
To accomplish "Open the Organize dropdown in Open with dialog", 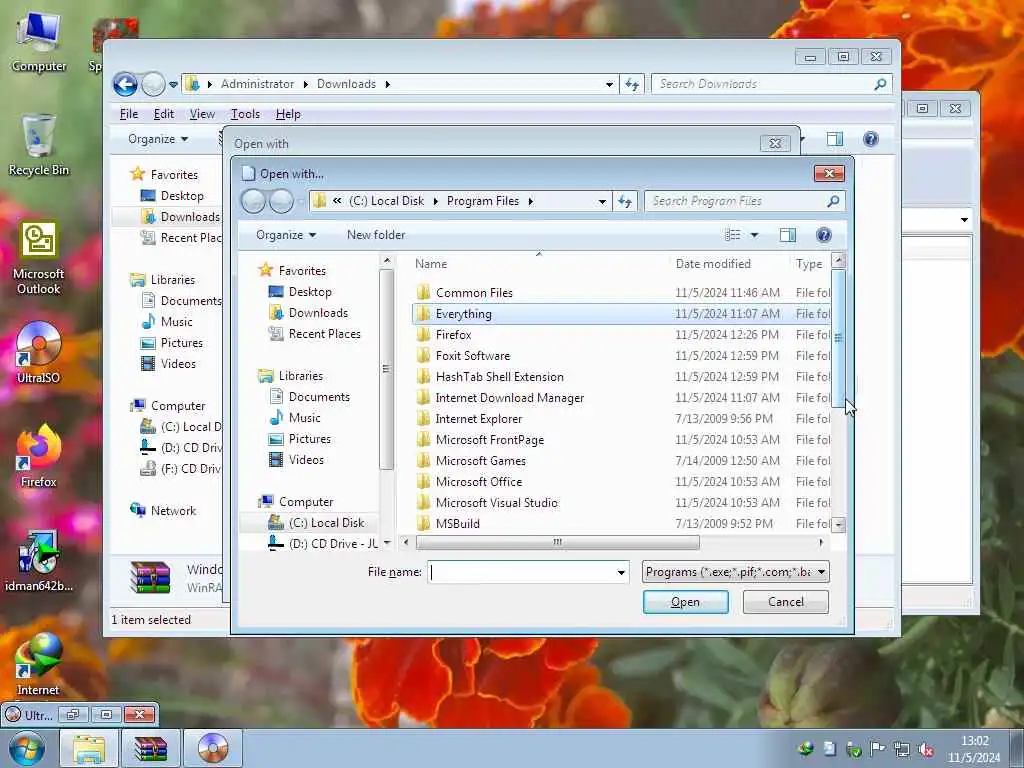I will click(285, 235).
